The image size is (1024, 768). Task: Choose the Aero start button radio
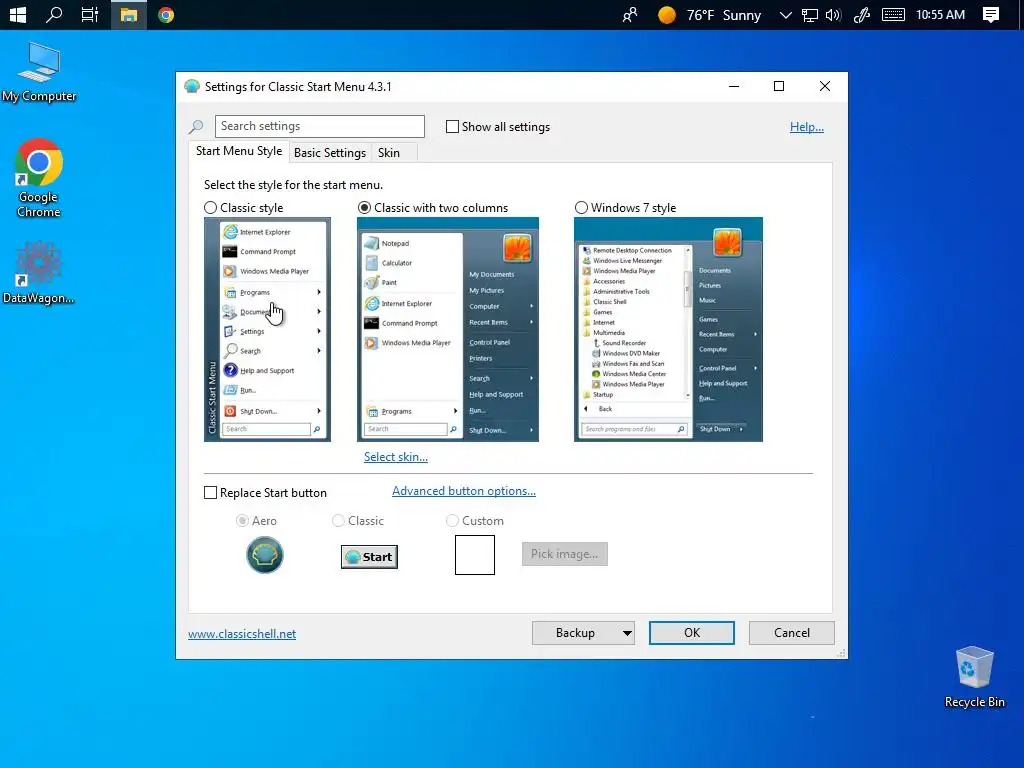click(x=242, y=520)
